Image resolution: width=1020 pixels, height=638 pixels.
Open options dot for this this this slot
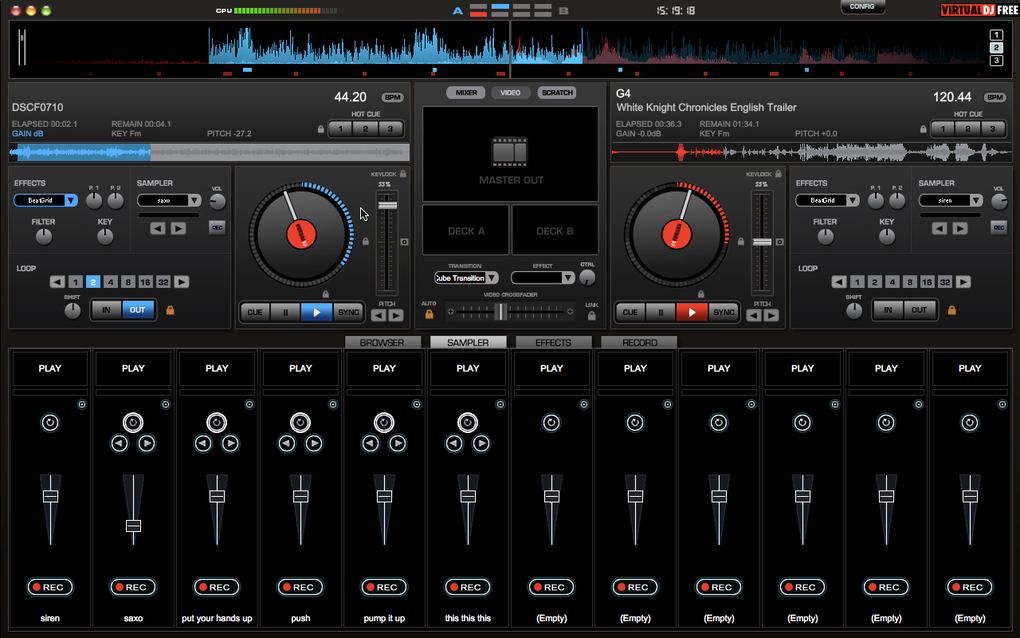(x=500, y=405)
